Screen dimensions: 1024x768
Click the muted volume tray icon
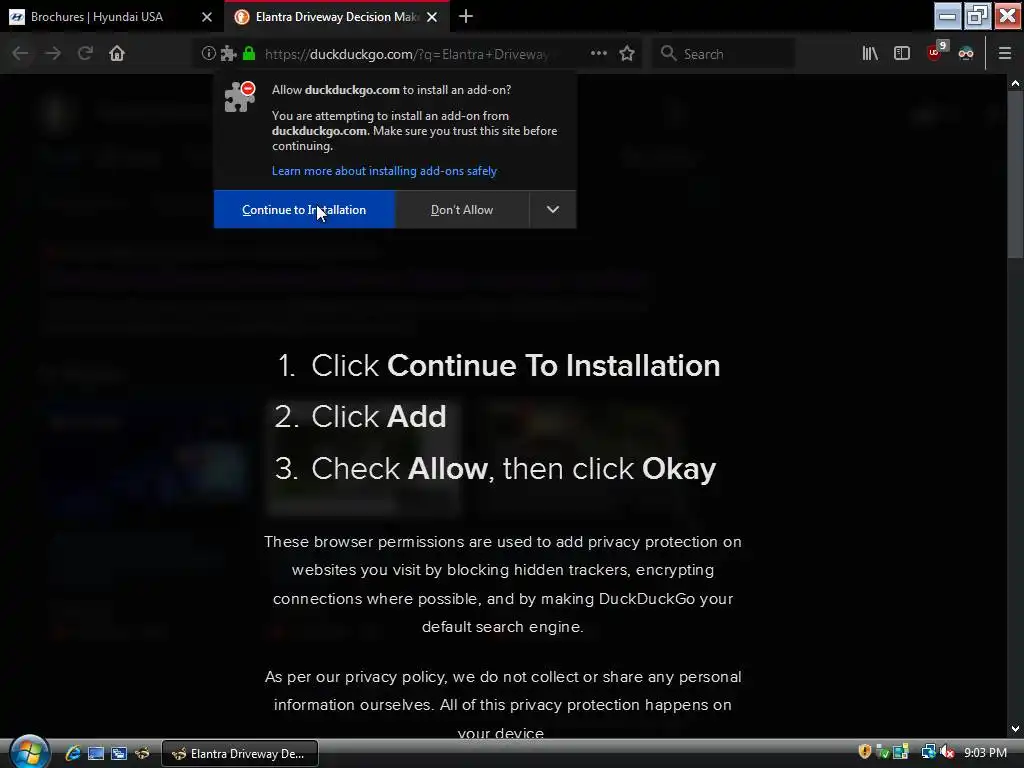click(947, 752)
